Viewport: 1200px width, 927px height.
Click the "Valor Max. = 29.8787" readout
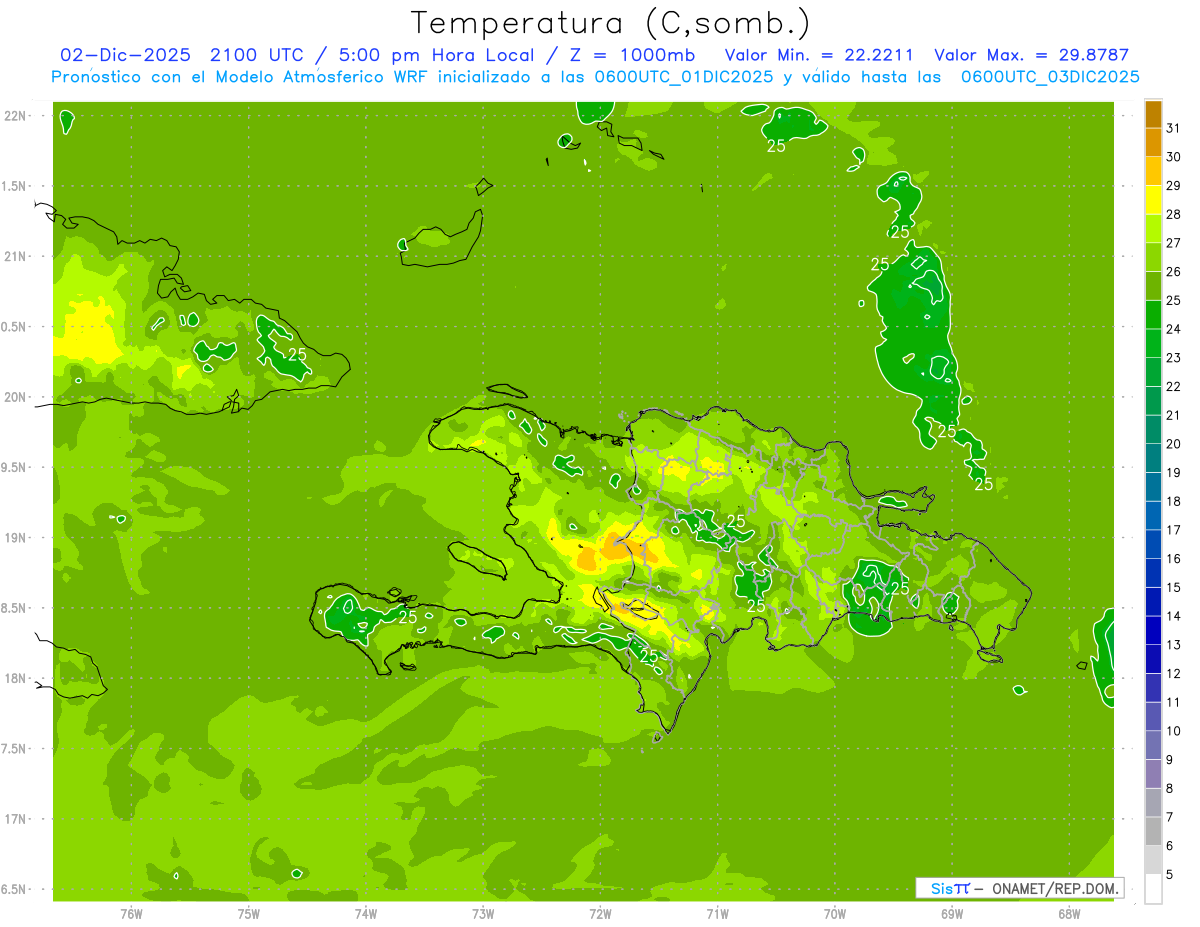pyautogui.click(x=1031, y=56)
